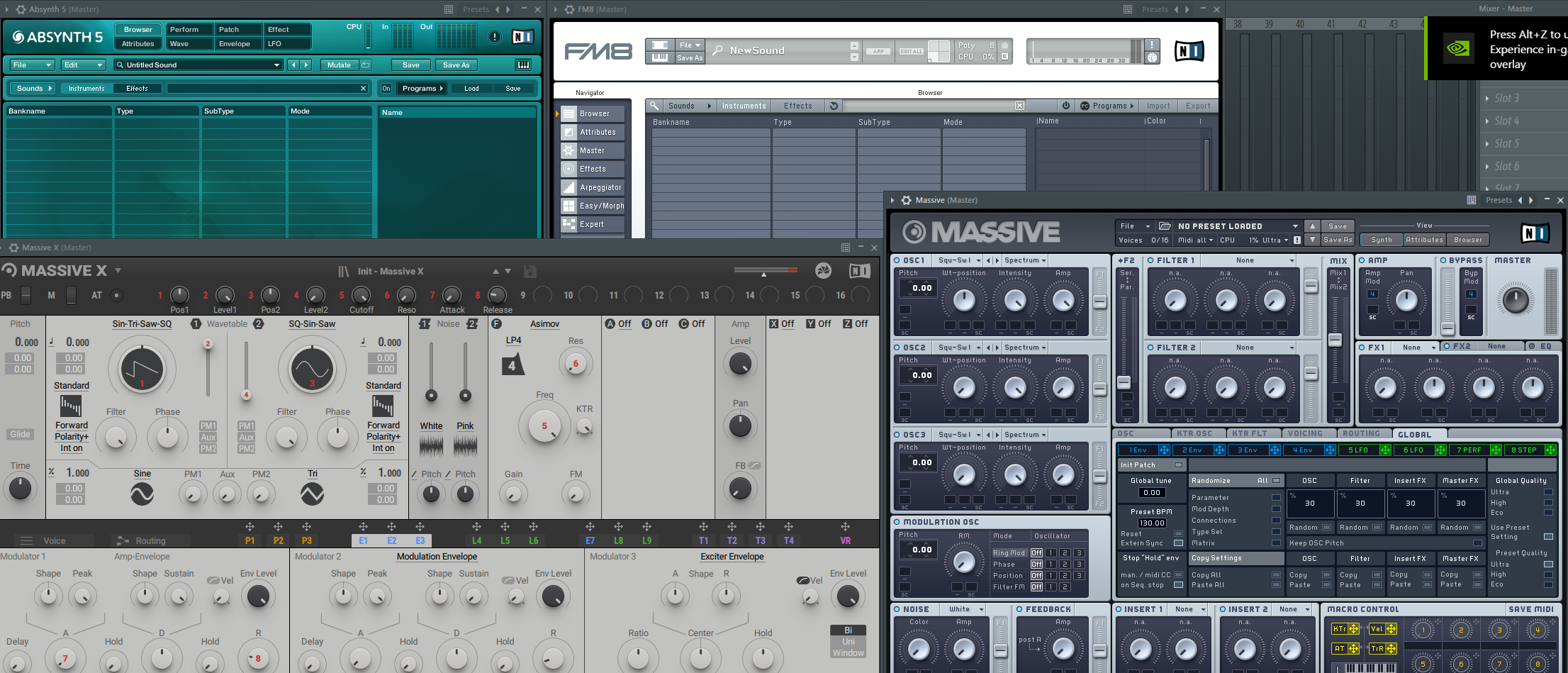Viewport: 1568px width, 673px height.
Task: Click the exclamation icon next to Ultra in Massive
Action: [x=1297, y=240]
